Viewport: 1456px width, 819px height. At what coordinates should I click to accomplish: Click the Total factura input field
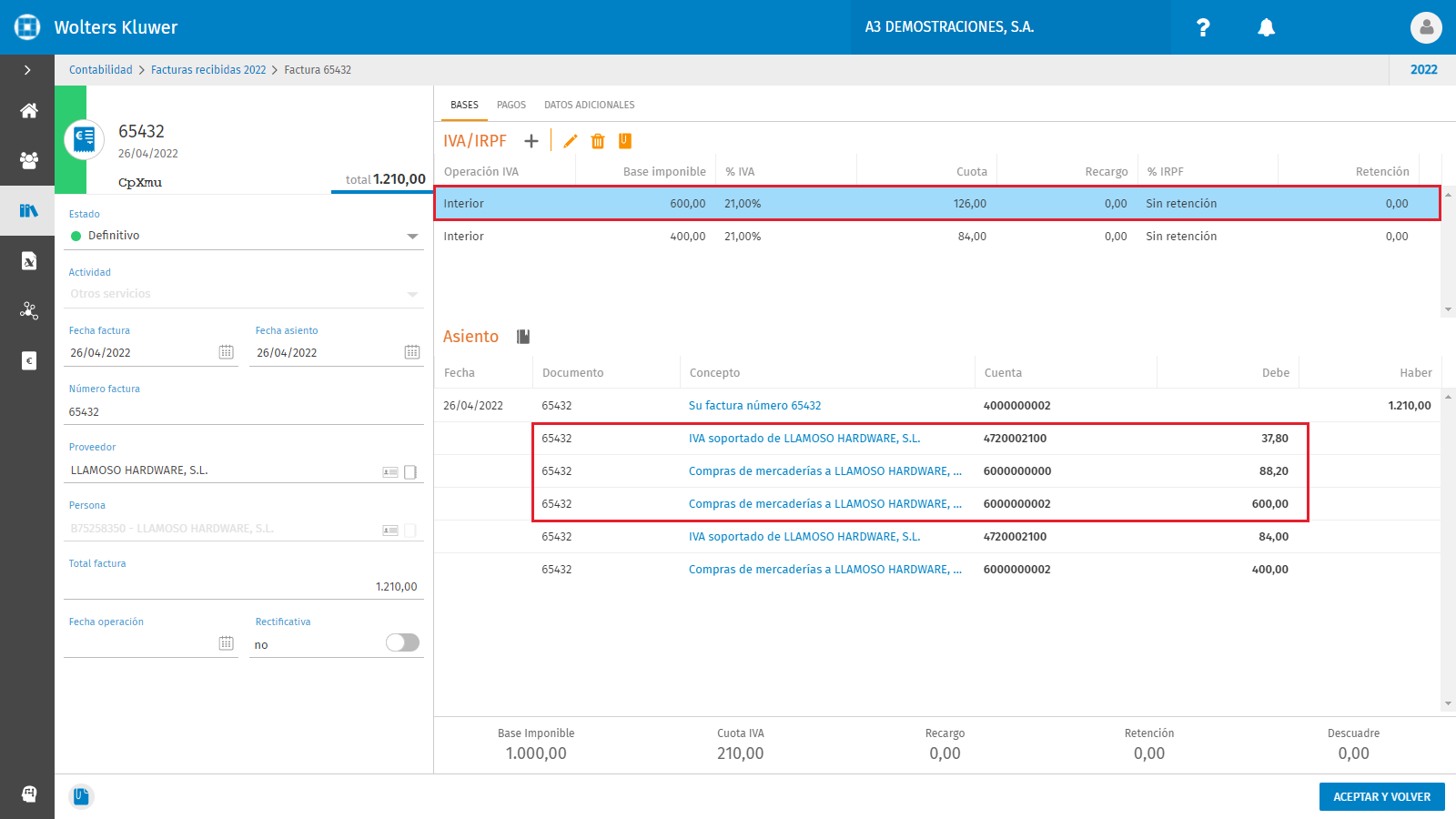point(244,587)
